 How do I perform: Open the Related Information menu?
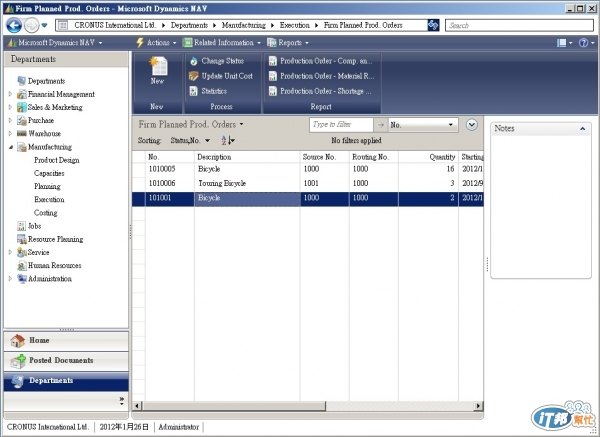point(222,43)
